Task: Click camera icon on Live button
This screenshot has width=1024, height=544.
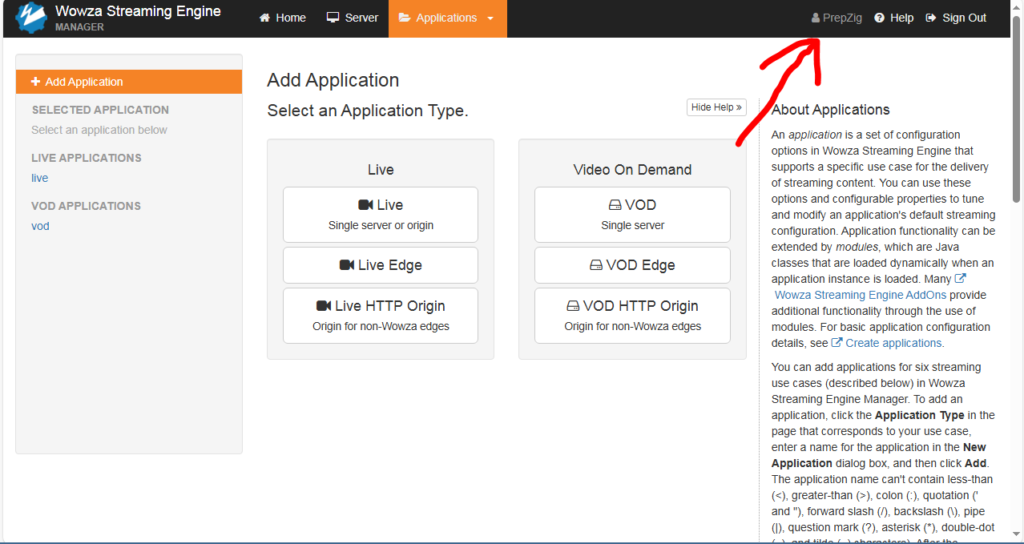Action: point(366,205)
